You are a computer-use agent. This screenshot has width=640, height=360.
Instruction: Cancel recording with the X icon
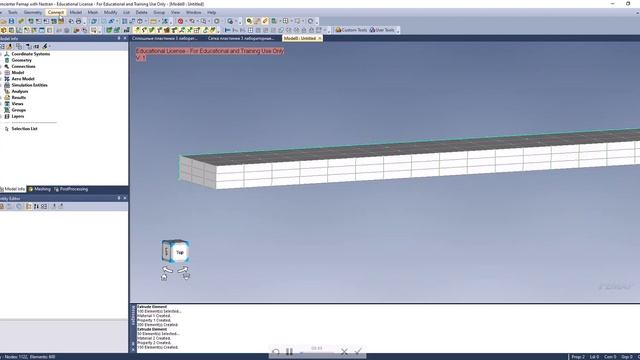(344, 352)
